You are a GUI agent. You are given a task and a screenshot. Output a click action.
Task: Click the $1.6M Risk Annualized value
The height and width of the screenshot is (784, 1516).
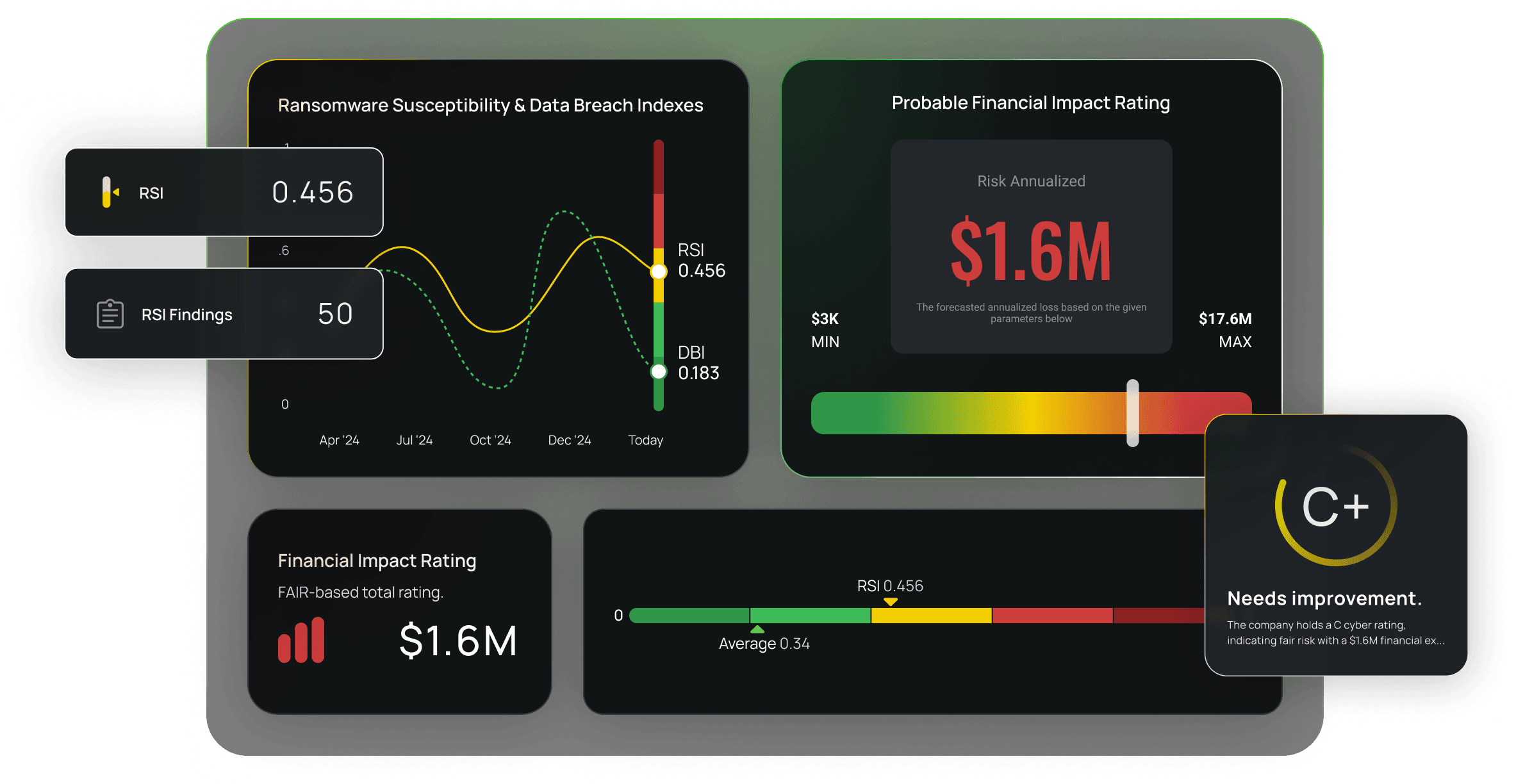(x=1030, y=251)
